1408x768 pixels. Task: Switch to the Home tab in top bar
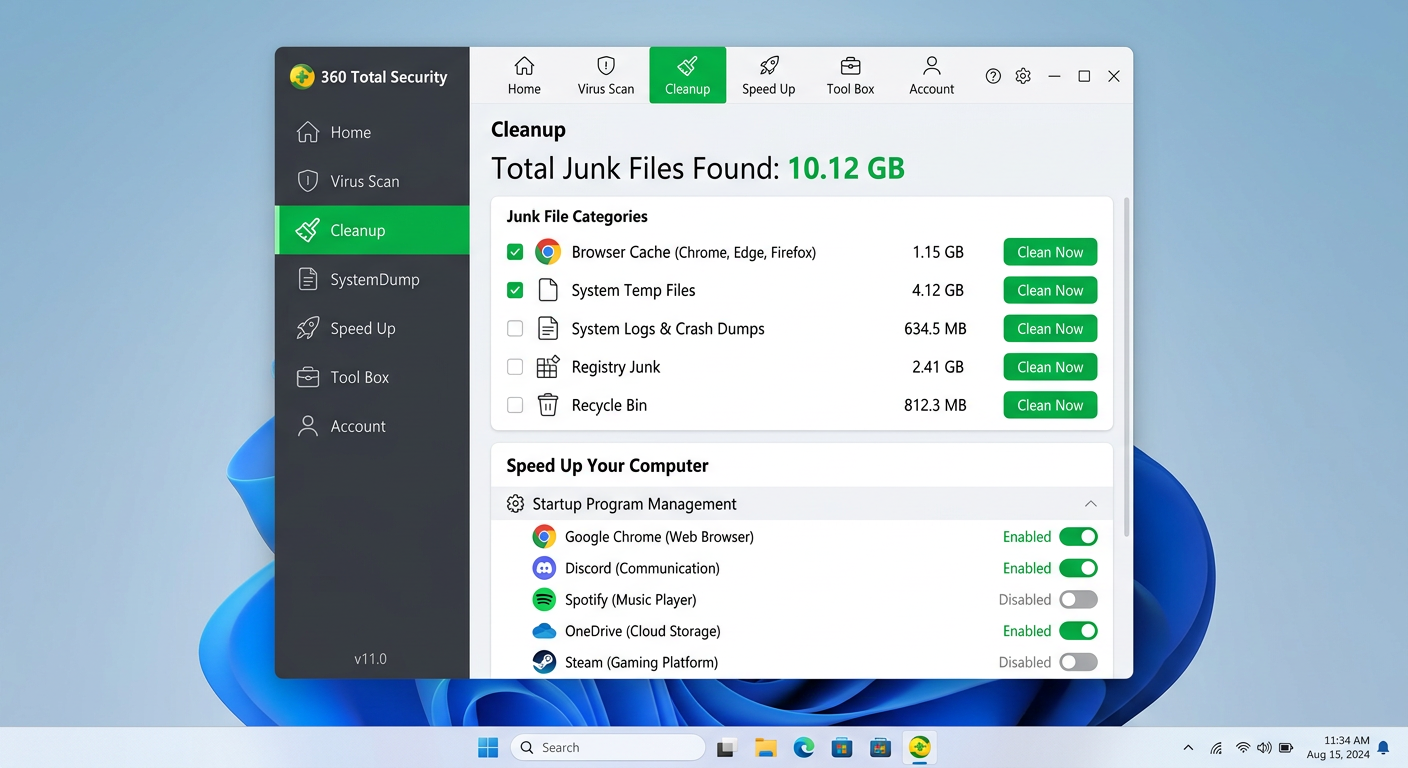(x=524, y=75)
